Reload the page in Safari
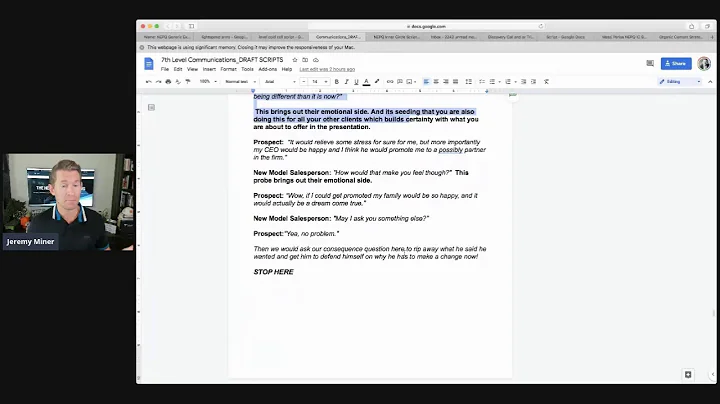Image resolution: width=720 pixels, height=404 pixels. tap(540, 26)
